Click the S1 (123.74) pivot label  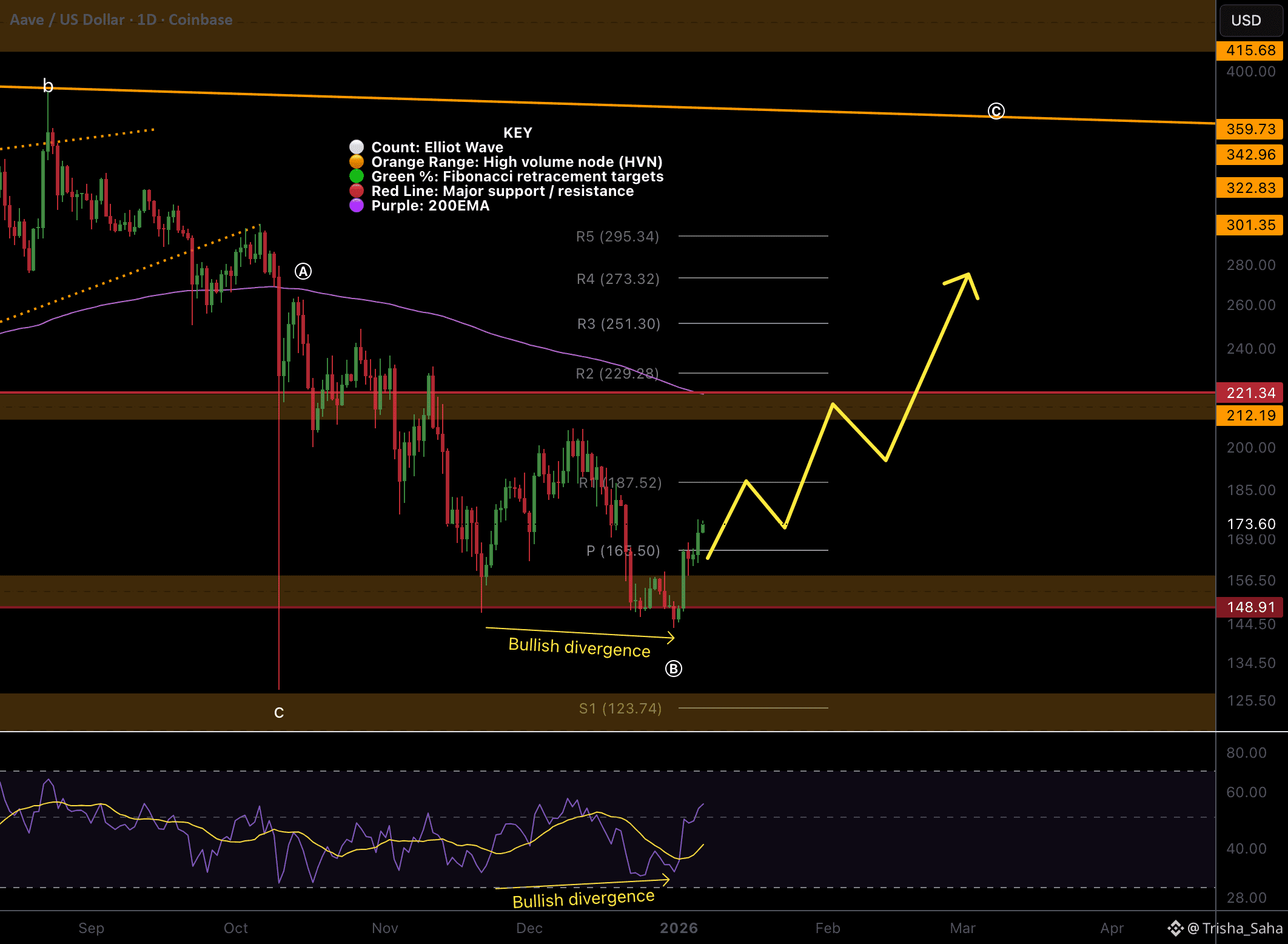620,708
